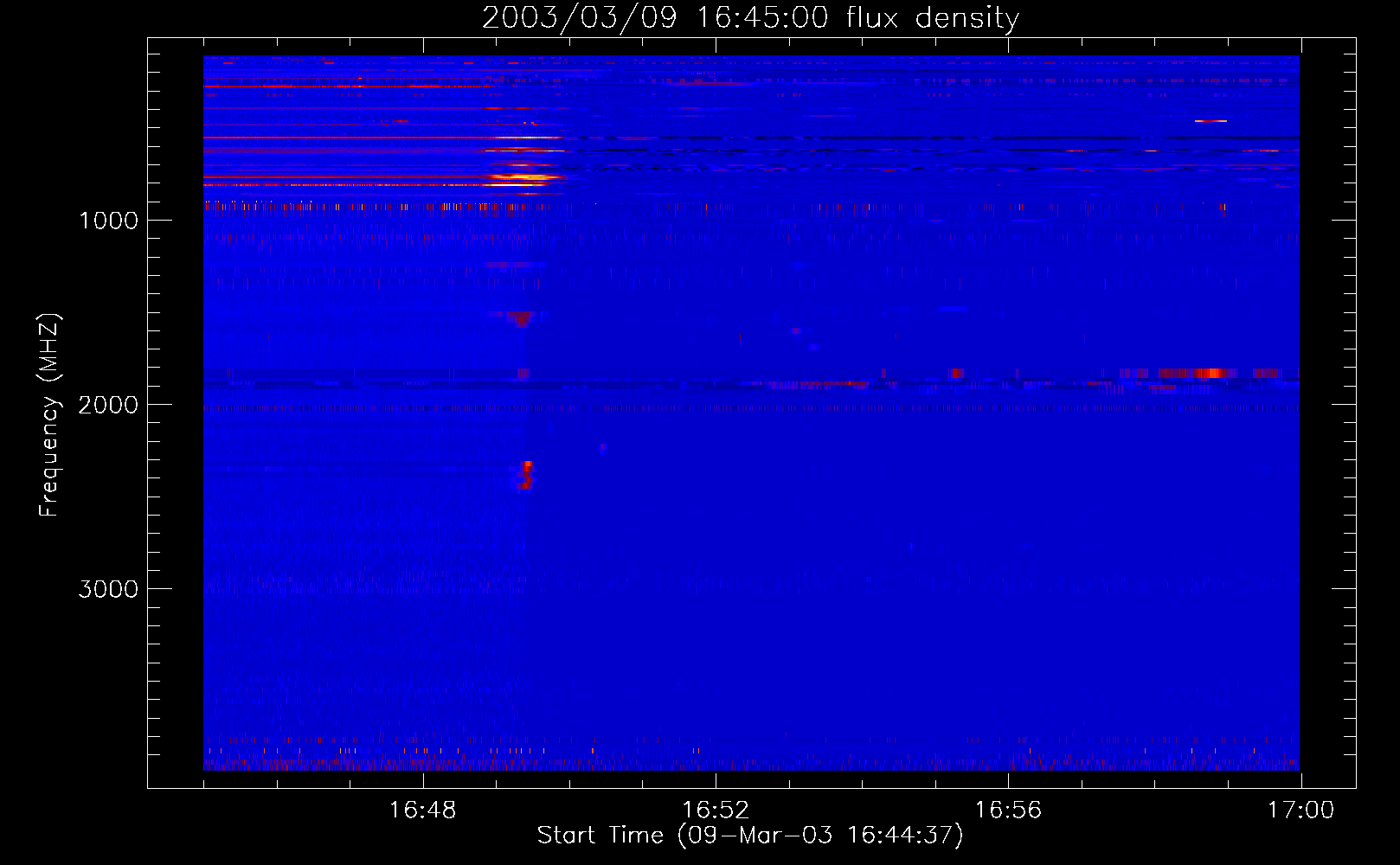Click the 3000 frequency tick label
The height and width of the screenshot is (865, 1400).
coord(108,589)
